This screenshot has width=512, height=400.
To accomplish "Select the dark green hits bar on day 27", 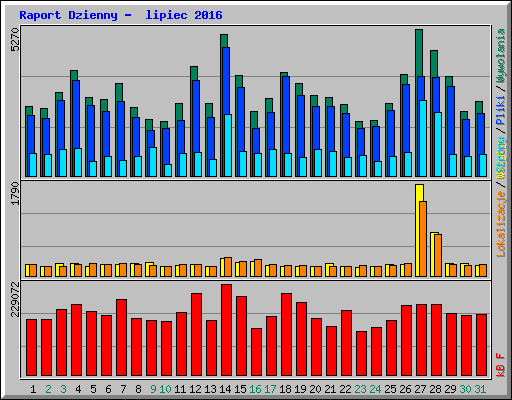I will (x=419, y=53).
